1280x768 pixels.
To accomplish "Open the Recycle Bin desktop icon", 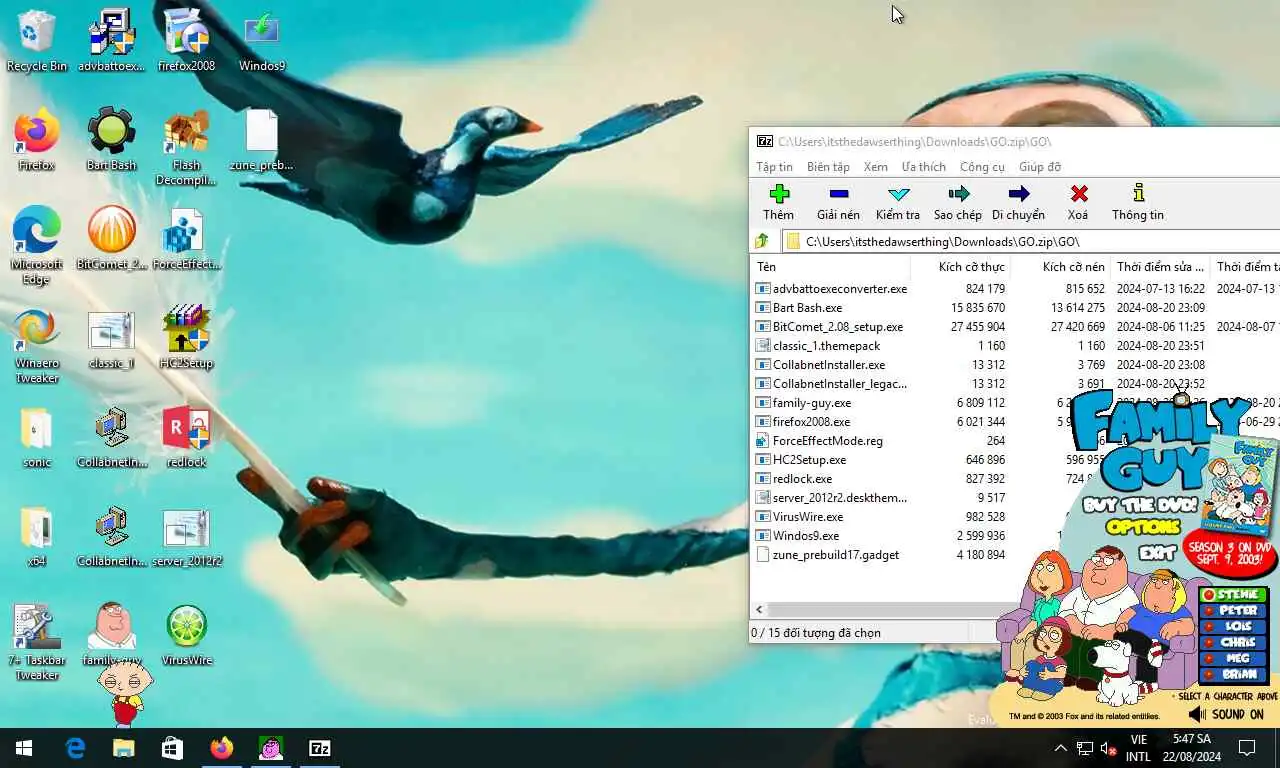I will (x=37, y=40).
